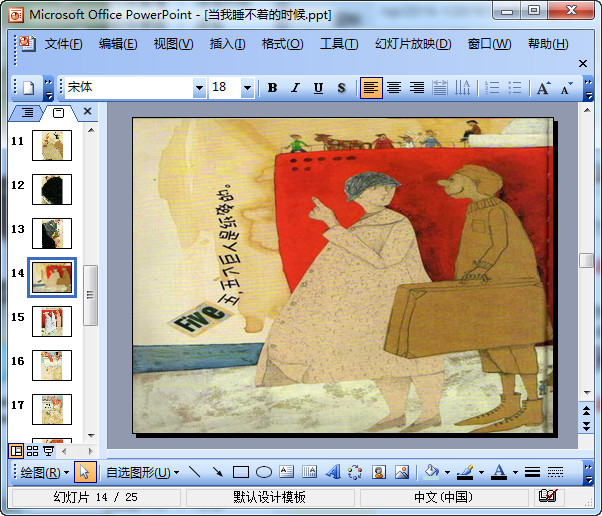602x516 pixels.
Task: Select slide 15 thumbnail
Action: [x=52, y=321]
